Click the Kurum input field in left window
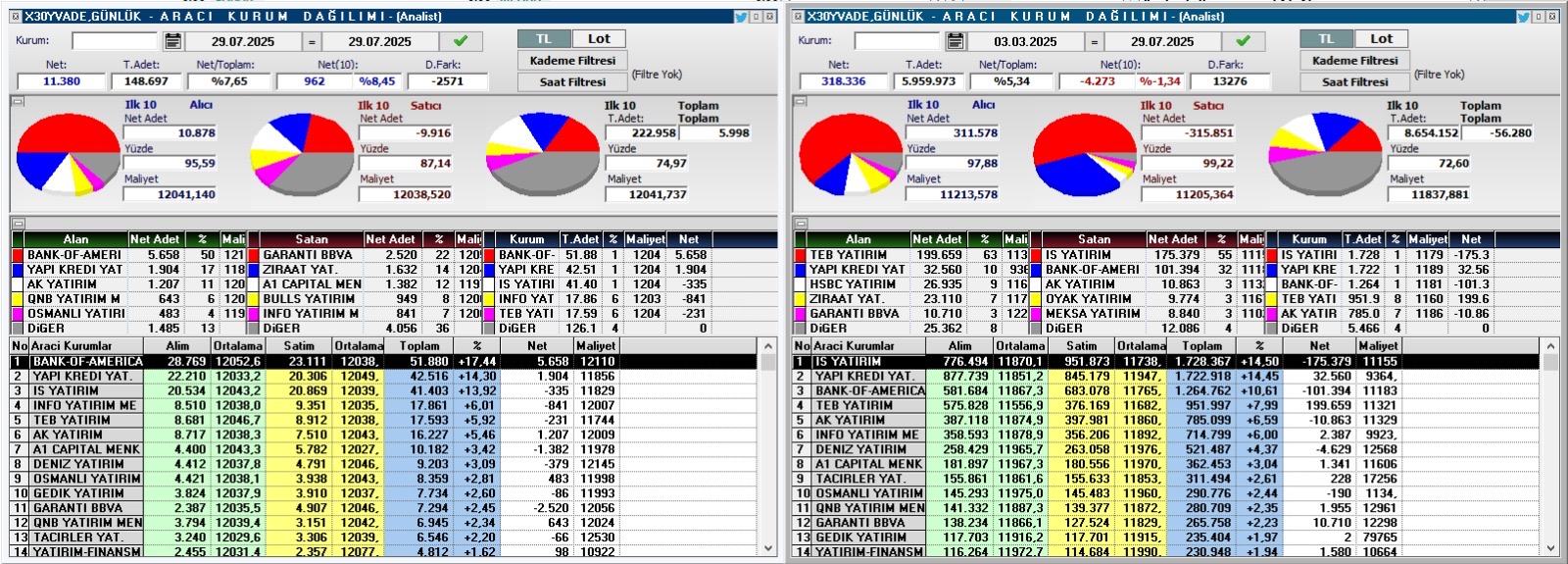This screenshot has height=564, width=1568. (115, 41)
